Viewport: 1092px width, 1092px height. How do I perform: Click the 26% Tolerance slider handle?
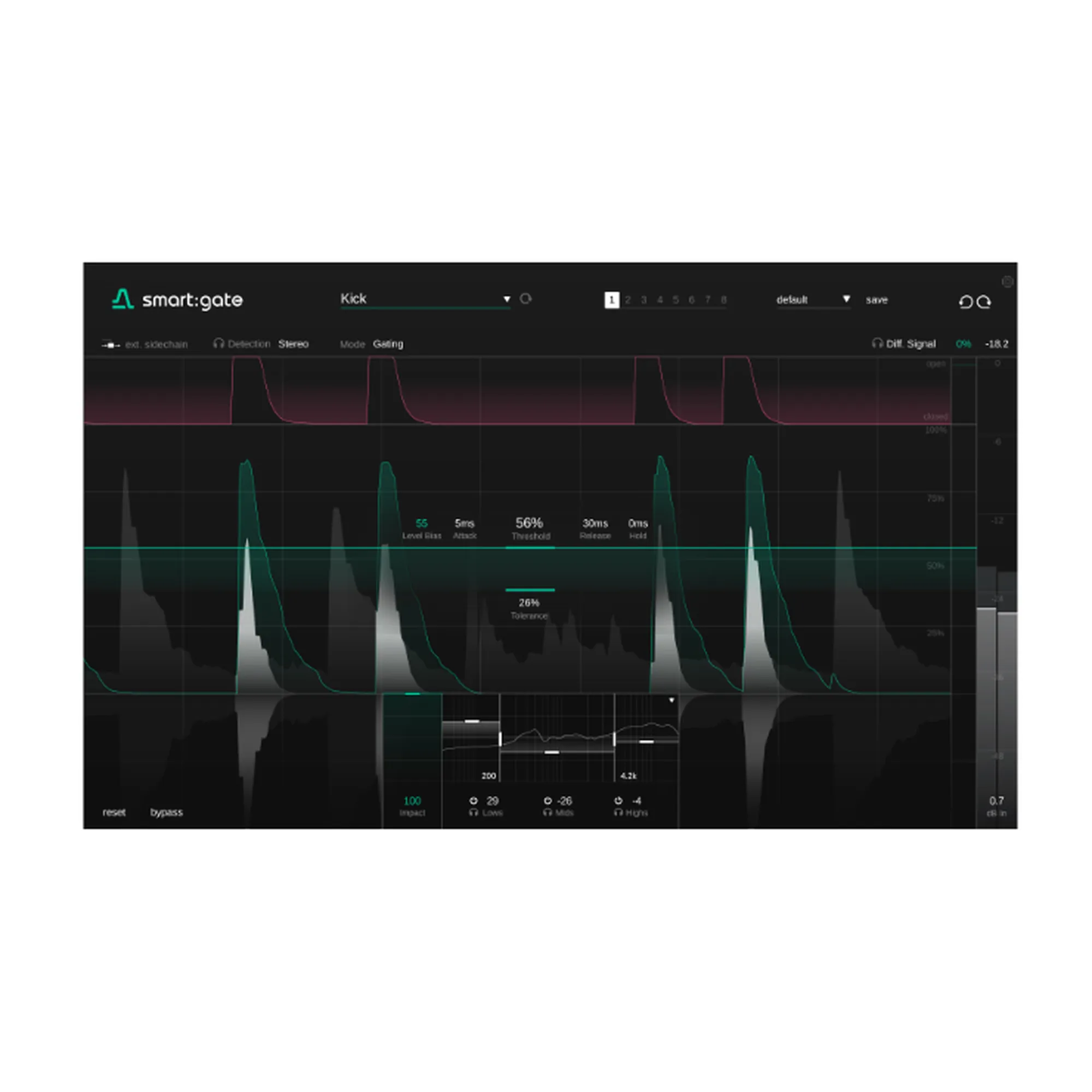click(x=530, y=590)
